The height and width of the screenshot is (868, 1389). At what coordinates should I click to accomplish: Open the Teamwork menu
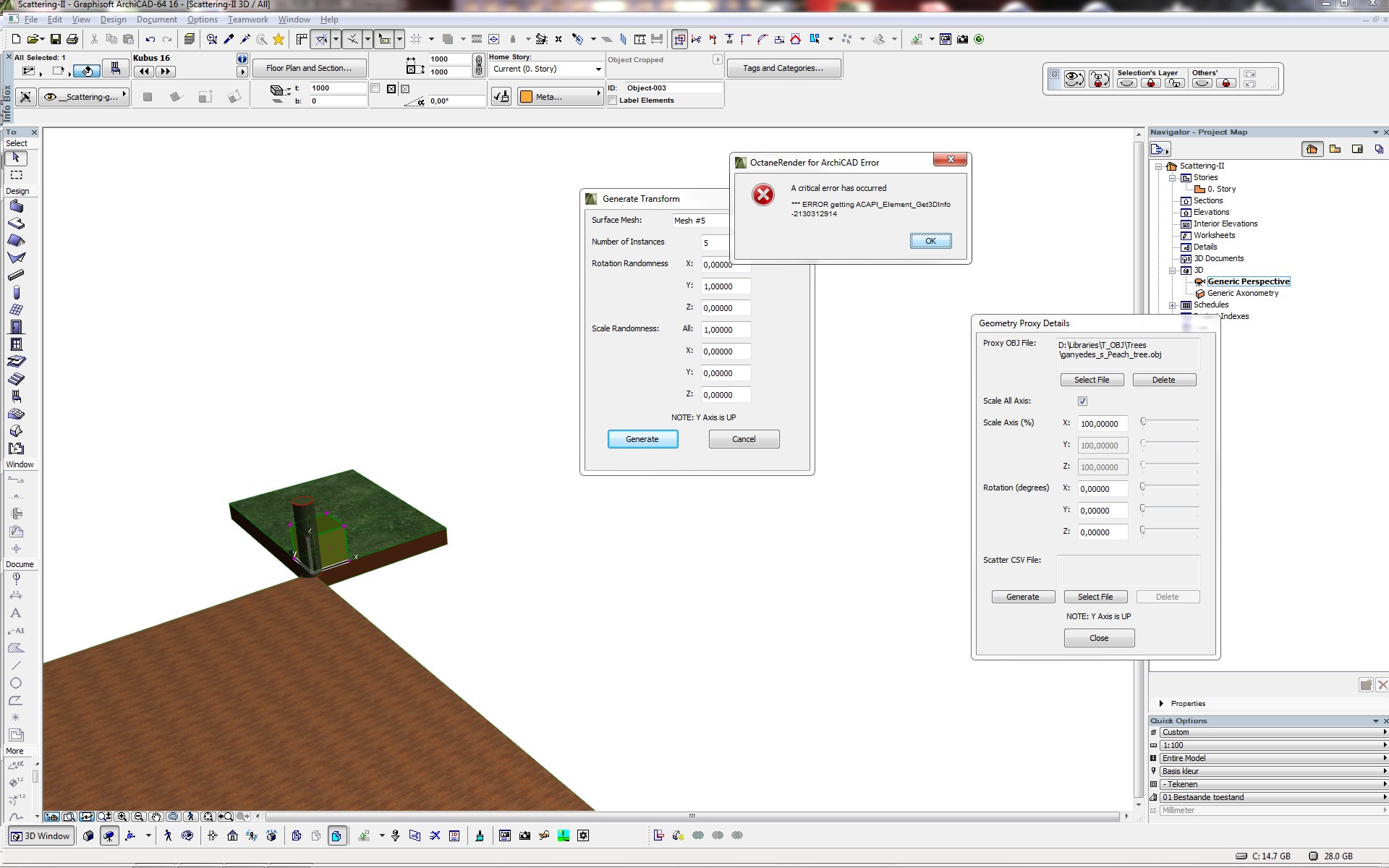[247, 20]
